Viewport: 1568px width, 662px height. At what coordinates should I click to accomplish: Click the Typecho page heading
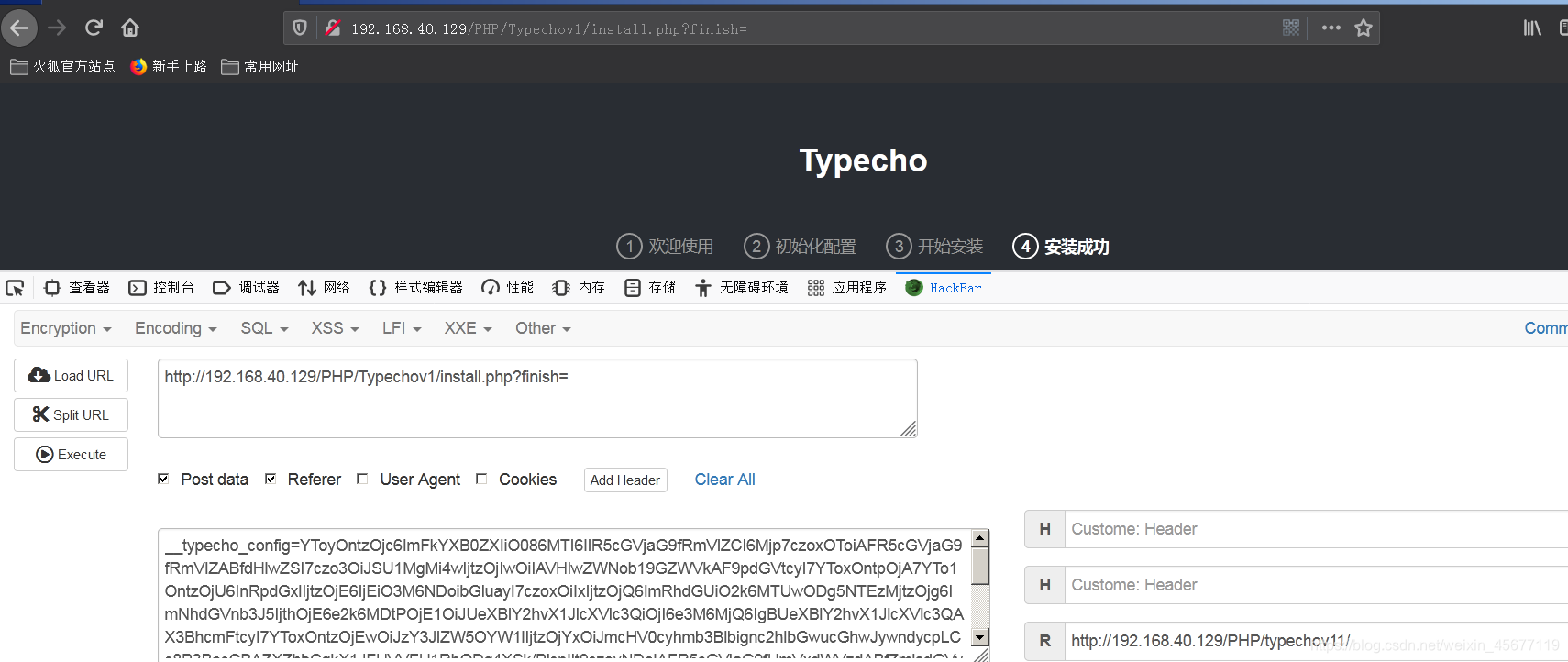point(863,160)
